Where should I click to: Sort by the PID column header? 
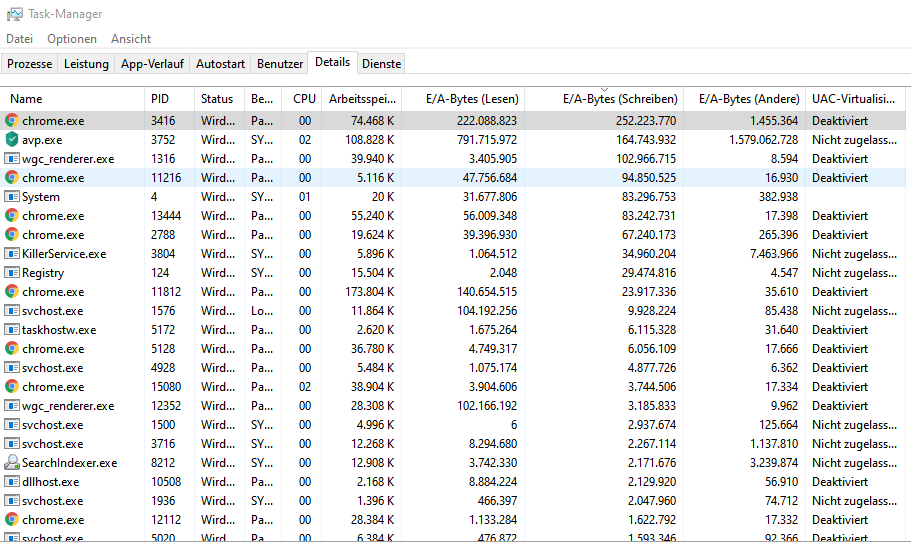[169, 99]
